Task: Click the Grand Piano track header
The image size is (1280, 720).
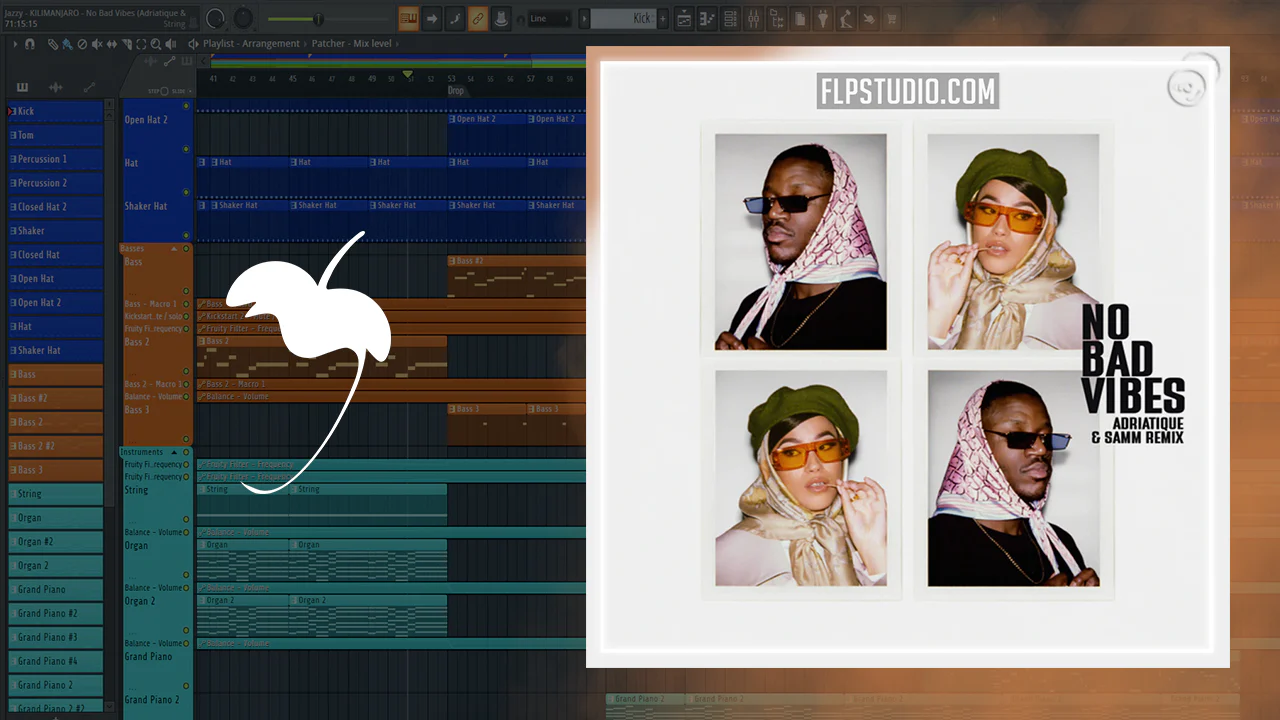Action: (x=157, y=671)
